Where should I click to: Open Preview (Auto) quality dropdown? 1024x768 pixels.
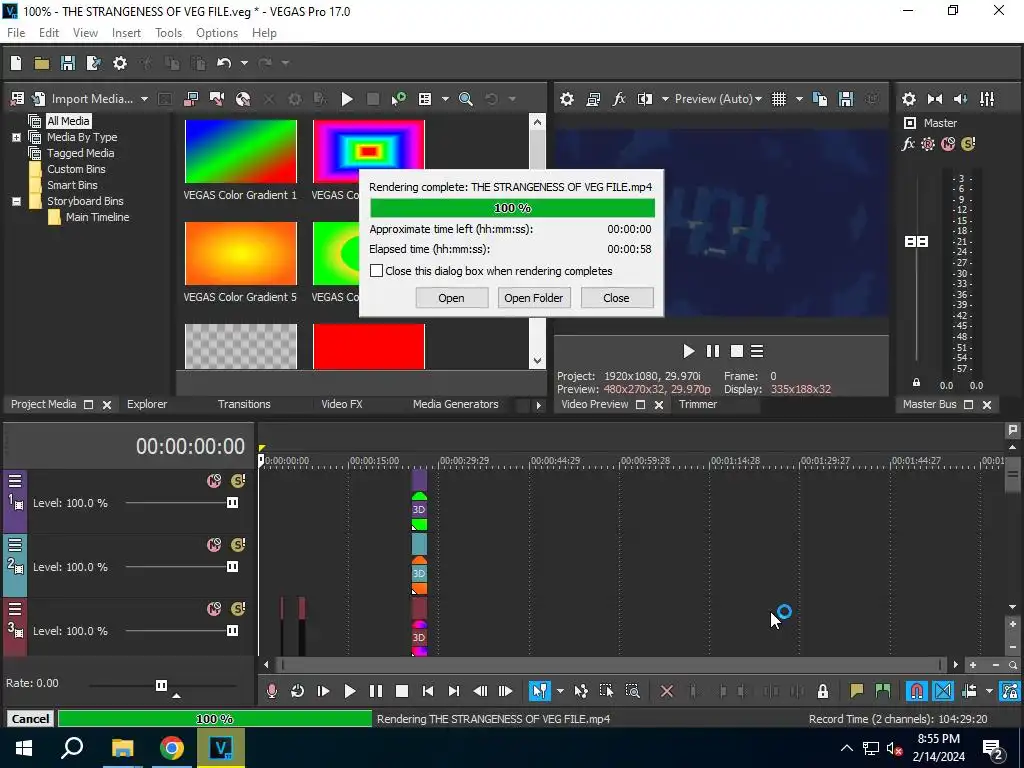click(x=718, y=99)
